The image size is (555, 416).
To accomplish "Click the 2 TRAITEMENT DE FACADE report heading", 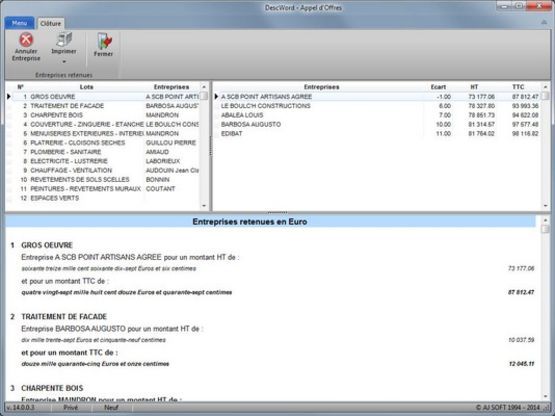I will point(58,317).
